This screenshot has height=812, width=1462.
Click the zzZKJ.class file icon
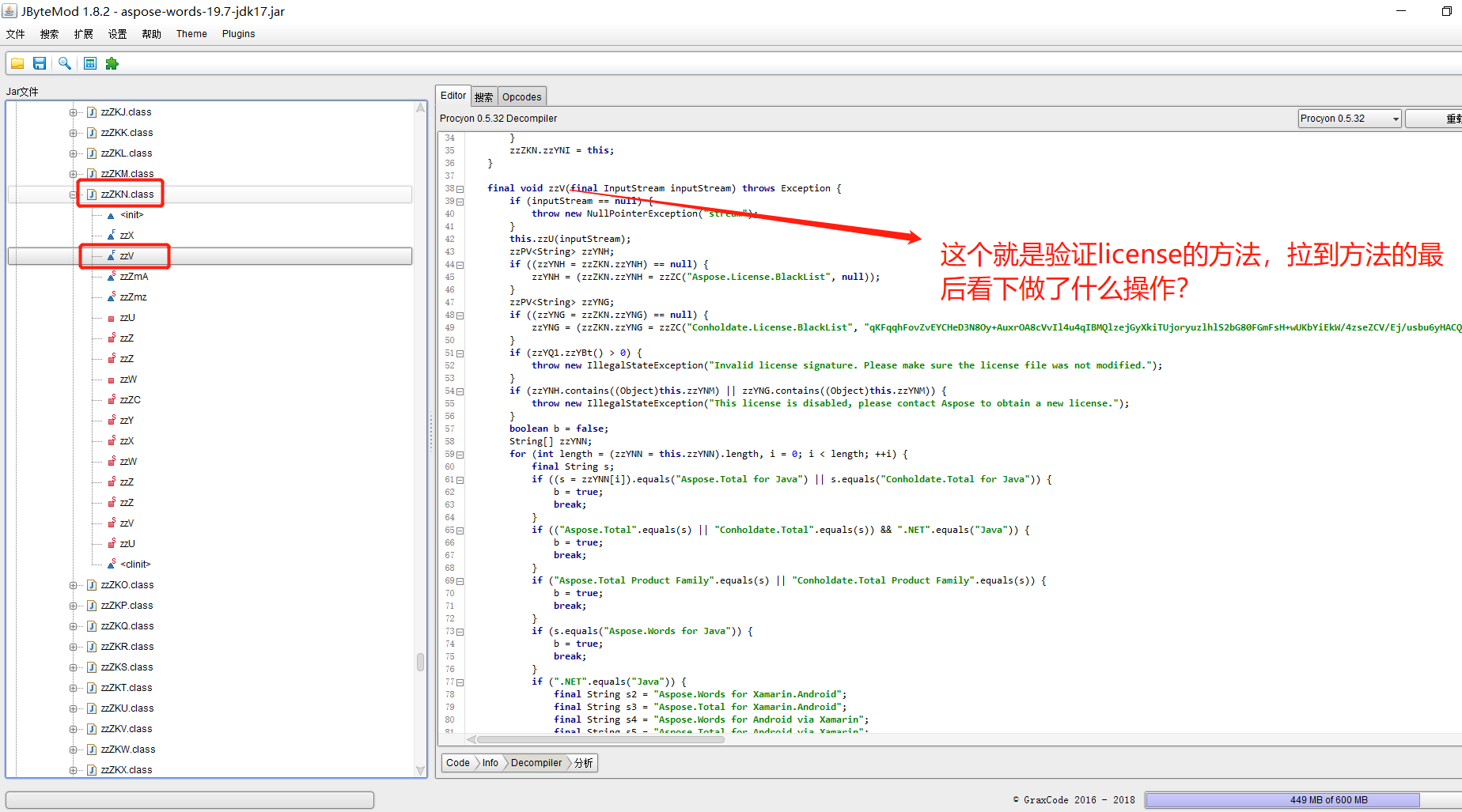pos(92,112)
